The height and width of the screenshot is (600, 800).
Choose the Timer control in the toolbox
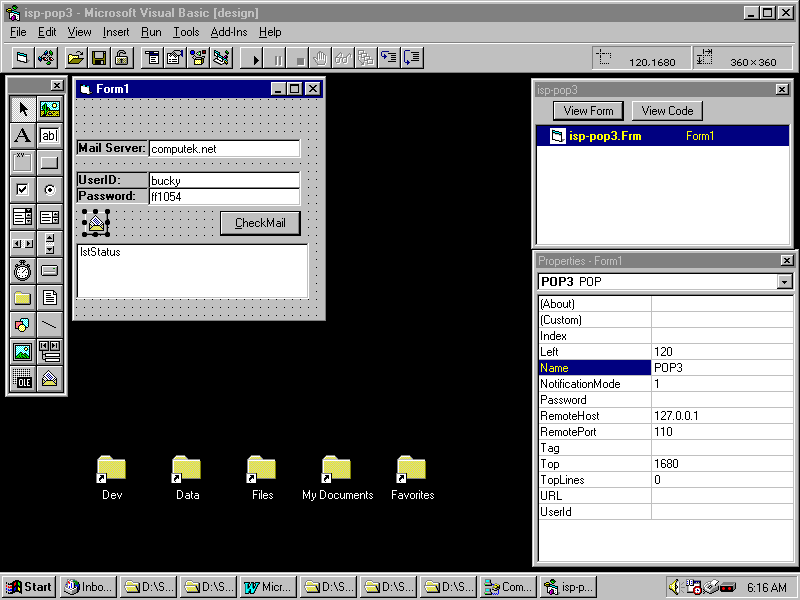(22, 271)
